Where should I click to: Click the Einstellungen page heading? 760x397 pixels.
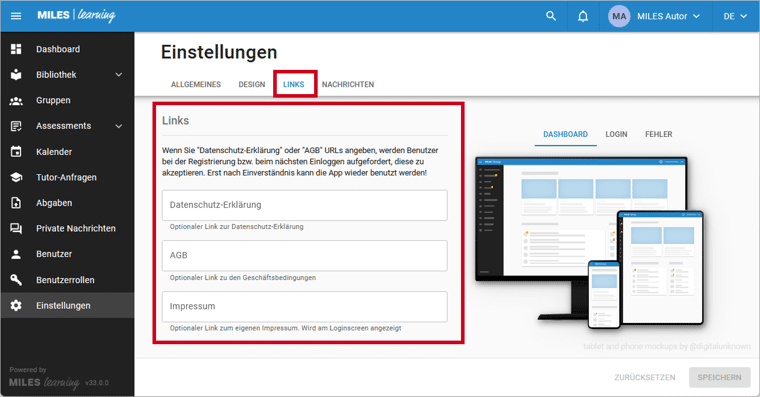[219, 52]
